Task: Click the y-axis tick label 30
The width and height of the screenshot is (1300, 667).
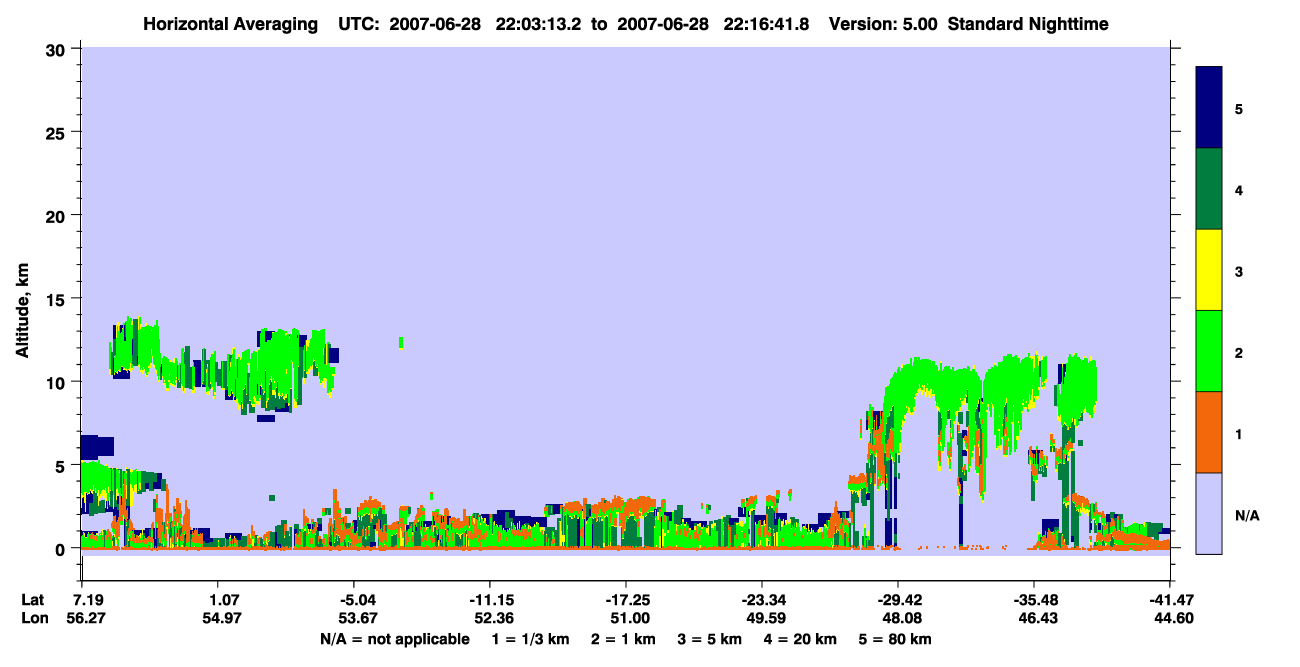Action: pyautogui.click(x=57, y=49)
